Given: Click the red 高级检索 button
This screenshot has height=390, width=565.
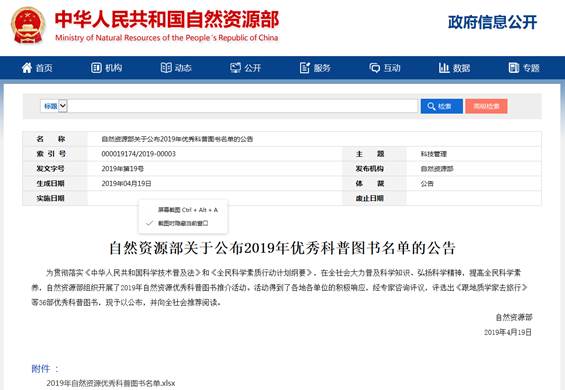Looking at the screenshot, I should coord(486,106).
